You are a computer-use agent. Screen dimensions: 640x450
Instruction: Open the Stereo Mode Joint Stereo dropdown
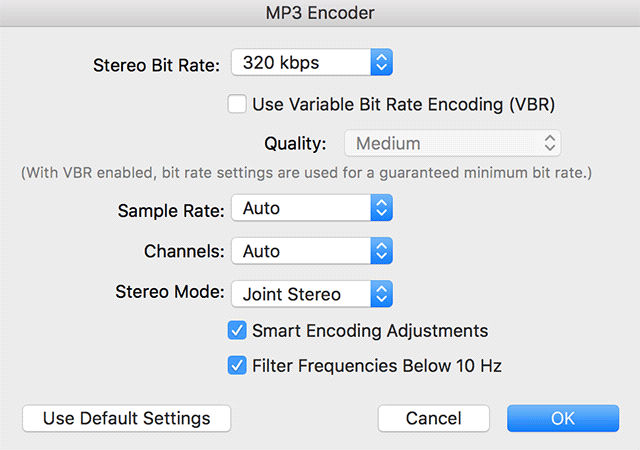click(300, 294)
